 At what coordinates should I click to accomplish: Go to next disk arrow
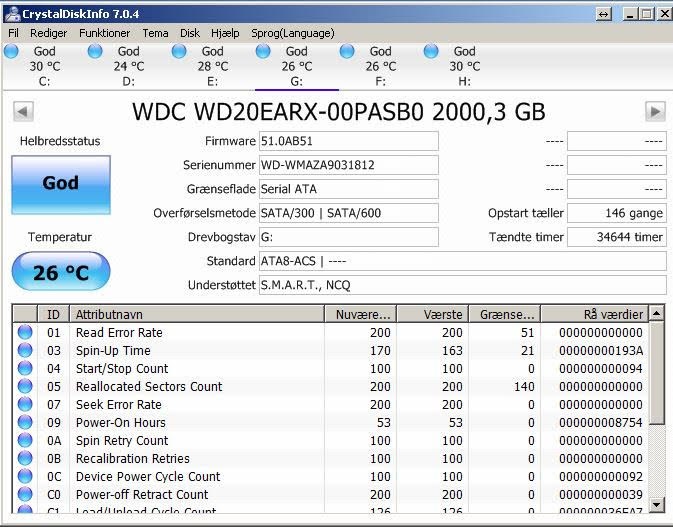655,112
